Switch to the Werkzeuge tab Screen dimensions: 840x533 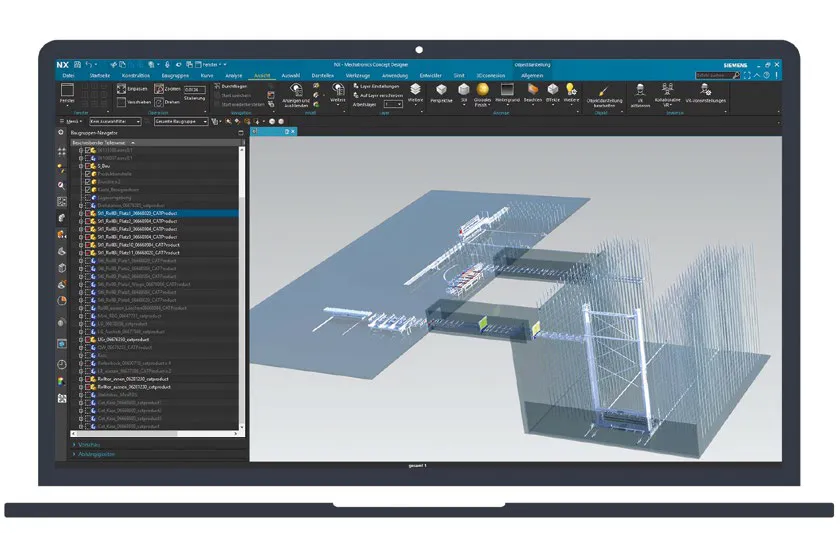click(x=358, y=76)
